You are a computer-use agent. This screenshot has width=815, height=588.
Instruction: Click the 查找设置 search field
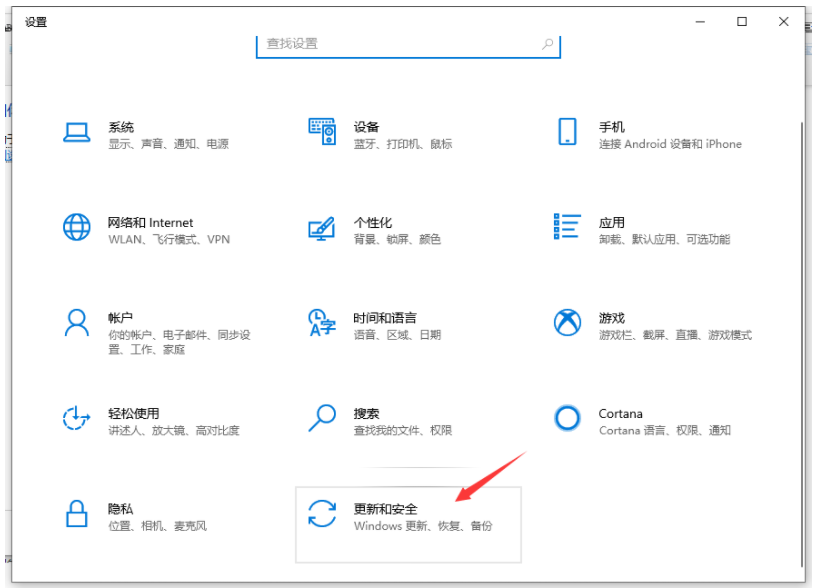click(x=400, y=44)
